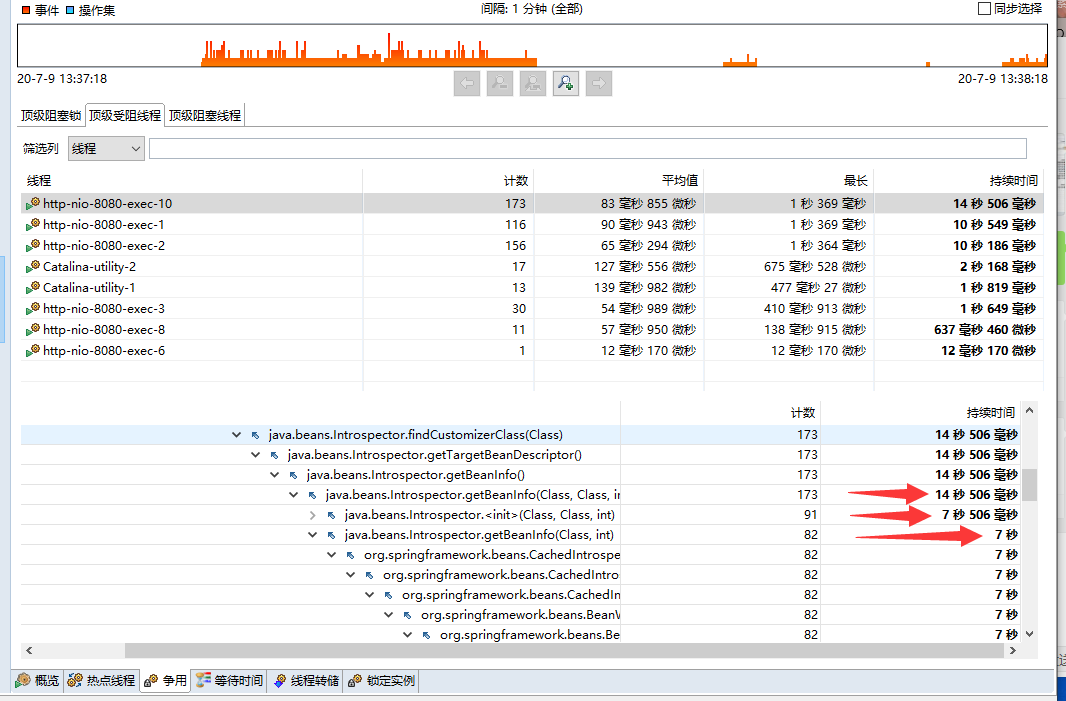Click scroll-right arrow of horizontal scrollbar
1066x701 pixels.
click(x=1013, y=651)
